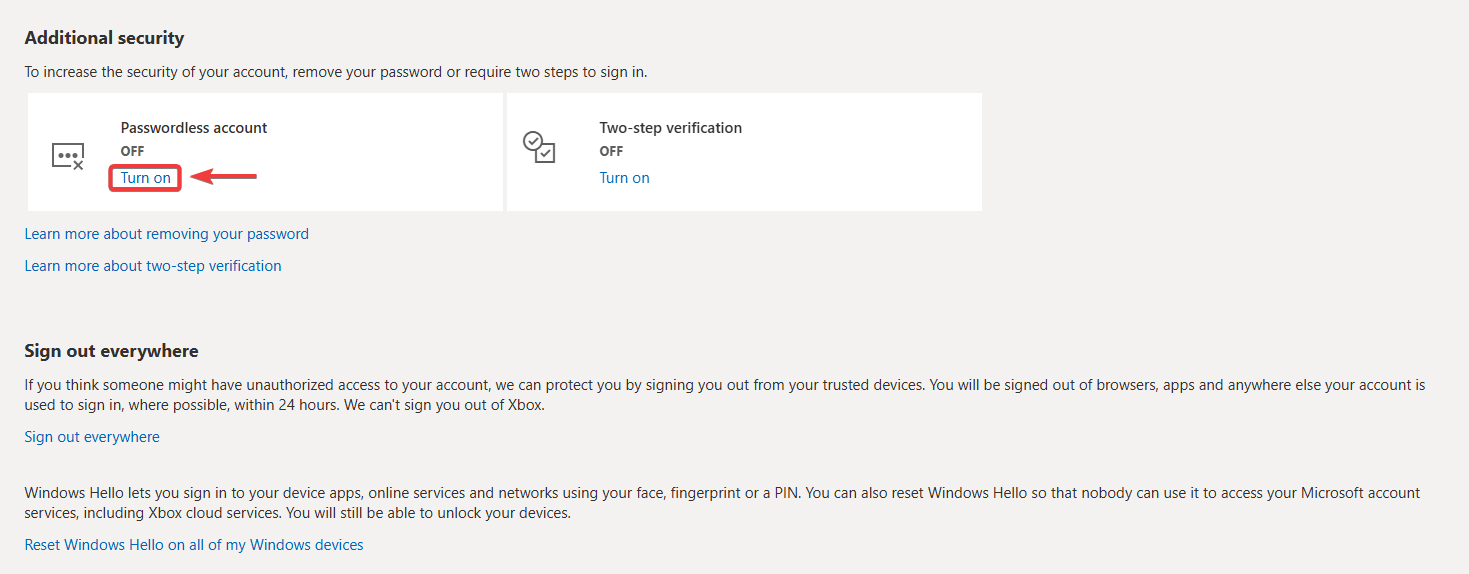
Task: Click the Sign out everywhere heading
Action: (111, 351)
